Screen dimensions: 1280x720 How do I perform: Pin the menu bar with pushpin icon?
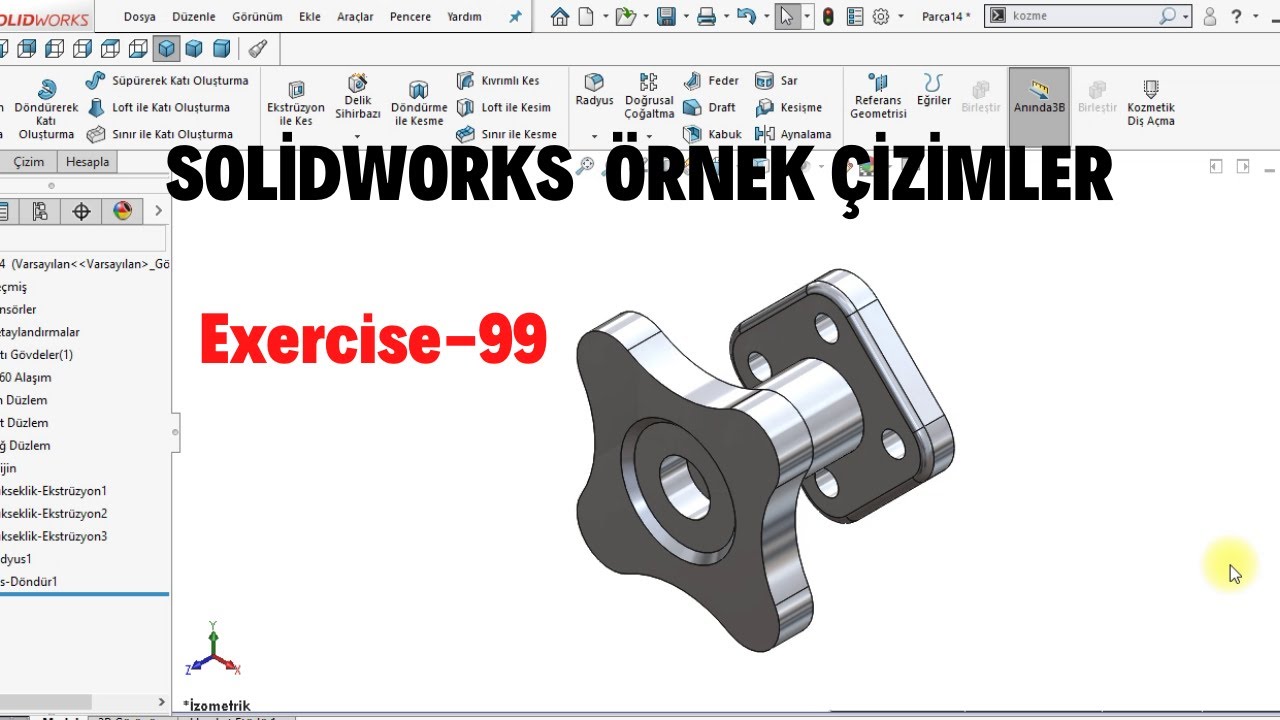click(515, 17)
